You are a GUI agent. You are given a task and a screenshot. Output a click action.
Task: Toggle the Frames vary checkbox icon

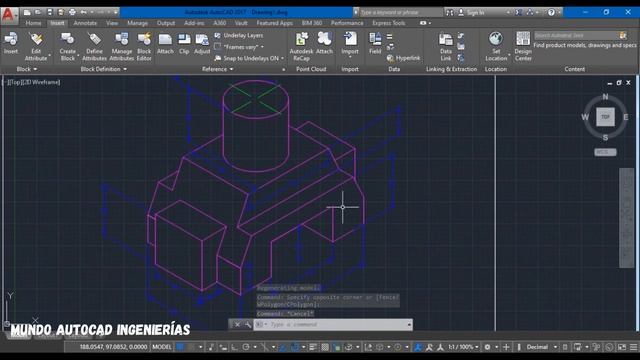218,47
